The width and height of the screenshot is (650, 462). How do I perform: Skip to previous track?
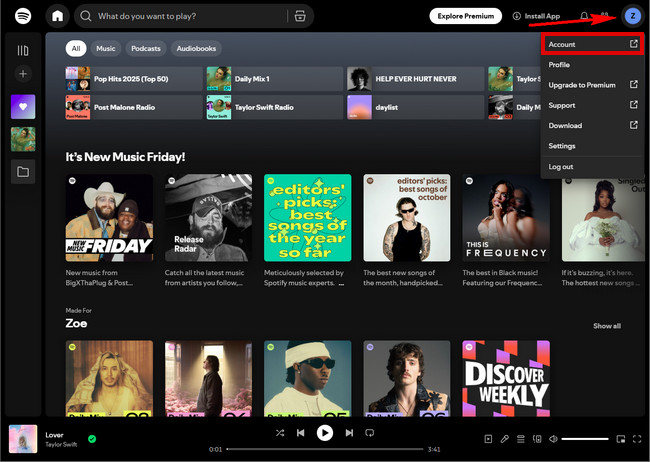click(x=301, y=433)
